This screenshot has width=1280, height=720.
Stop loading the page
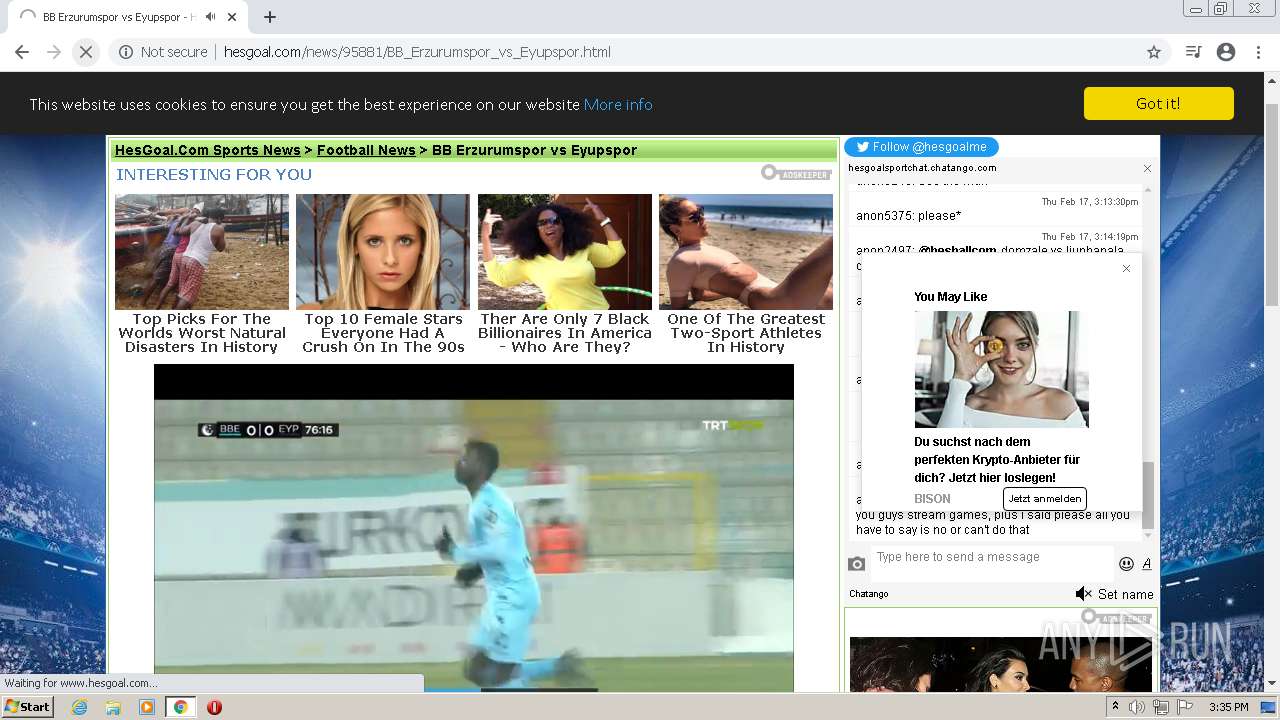click(86, 52)
